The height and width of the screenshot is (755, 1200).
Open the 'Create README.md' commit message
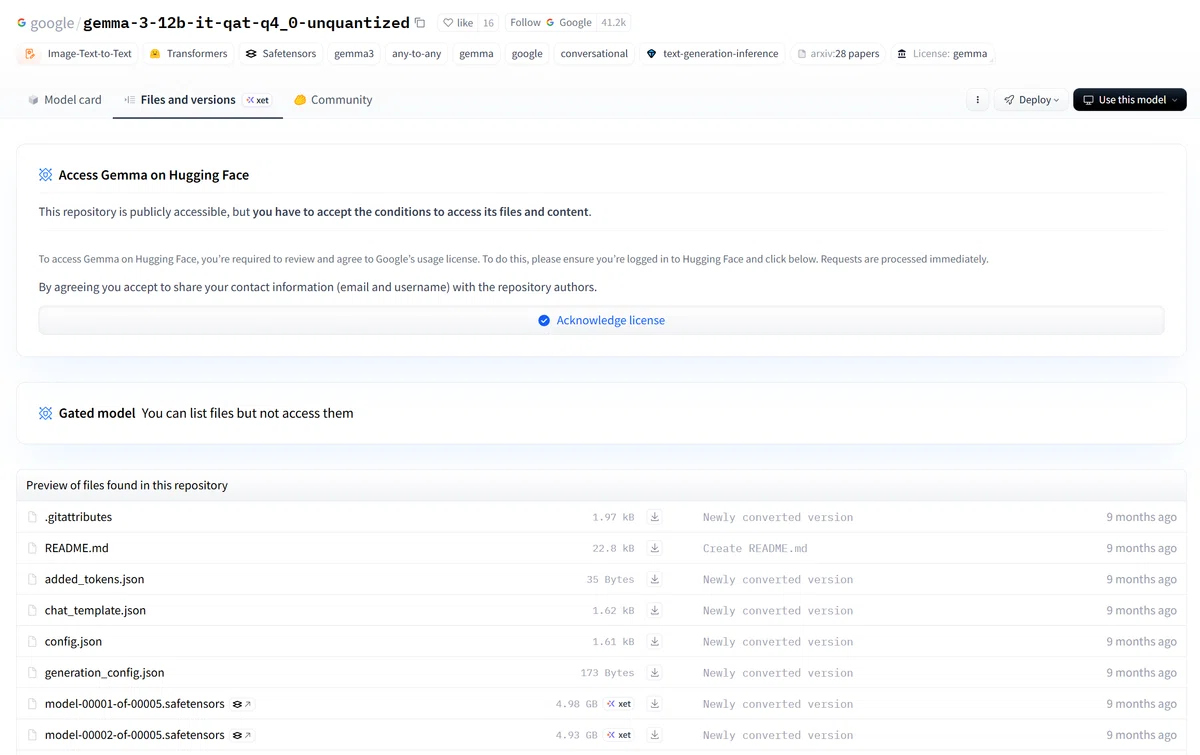[x=755, y=548]
